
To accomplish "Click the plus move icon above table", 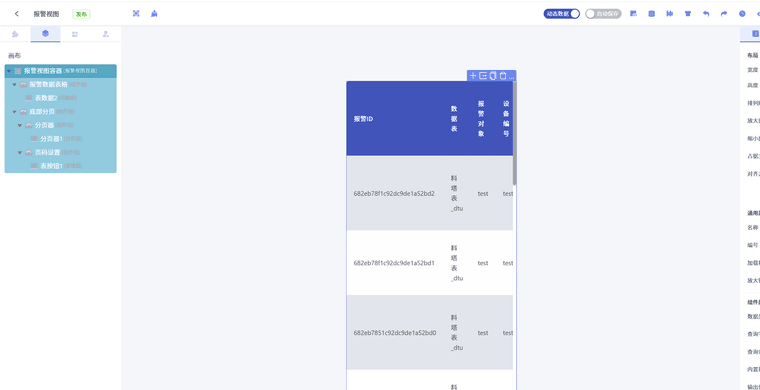I will click(473, 76).
